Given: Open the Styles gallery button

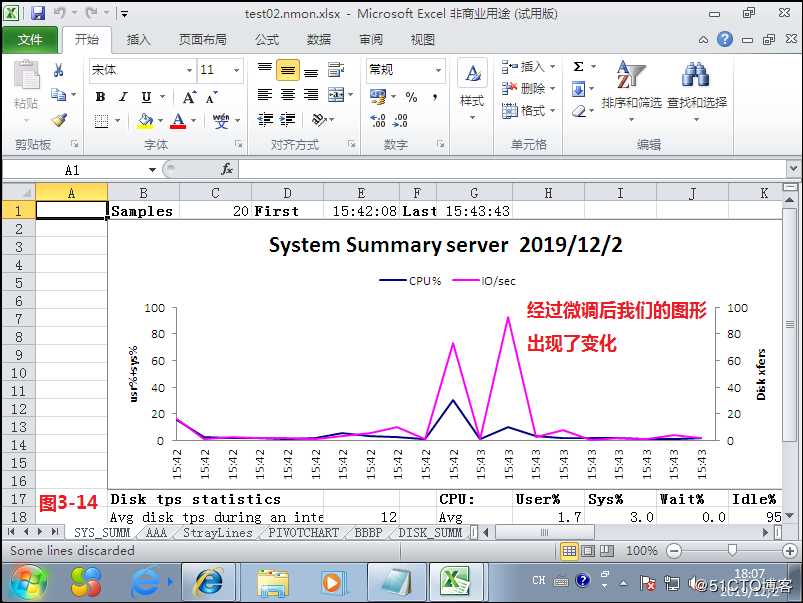Looking at the screenshot, I should (x=472, y=91).
